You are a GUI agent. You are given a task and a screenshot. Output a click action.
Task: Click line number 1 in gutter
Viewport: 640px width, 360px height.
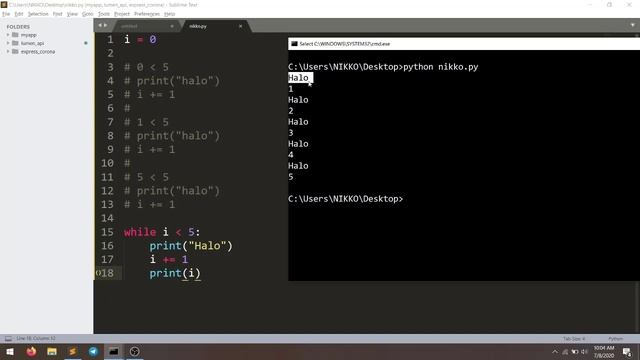point(110,40)
